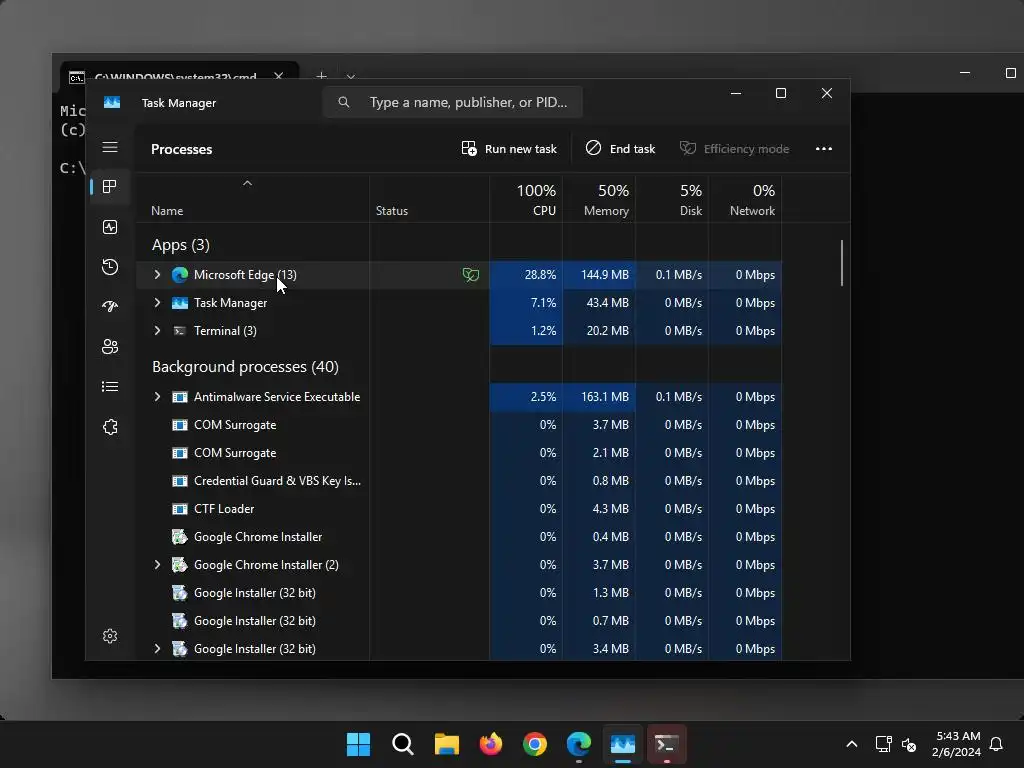Sort by Network column header

(x=745, y=200)
